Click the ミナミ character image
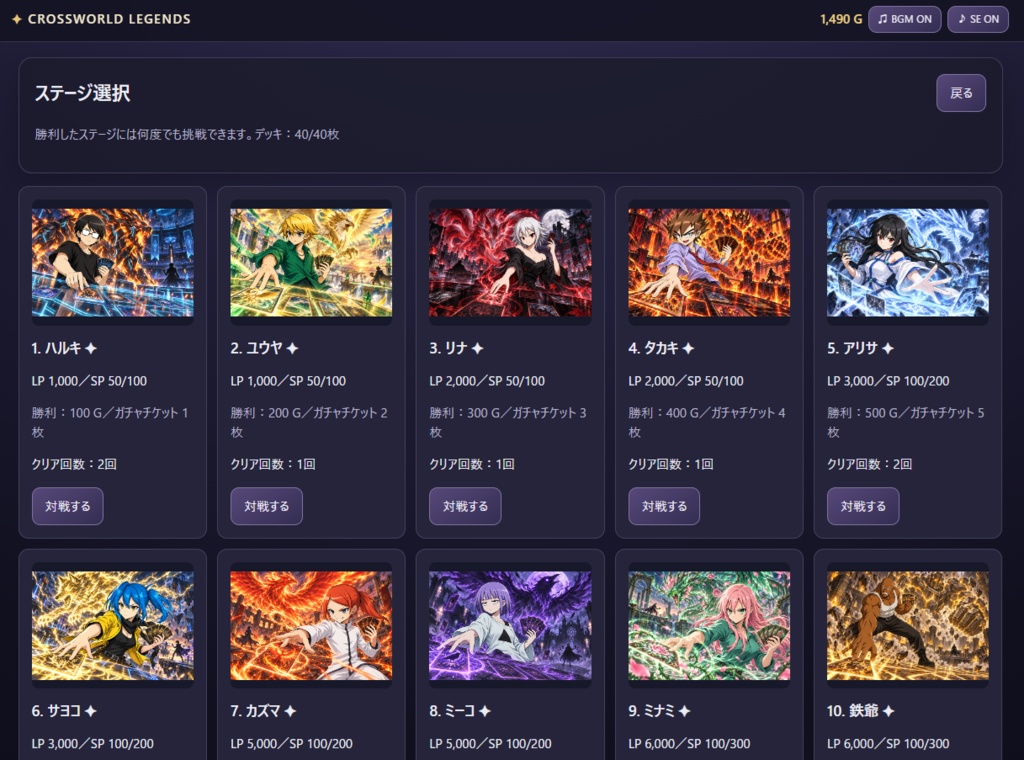 (709, 625)
